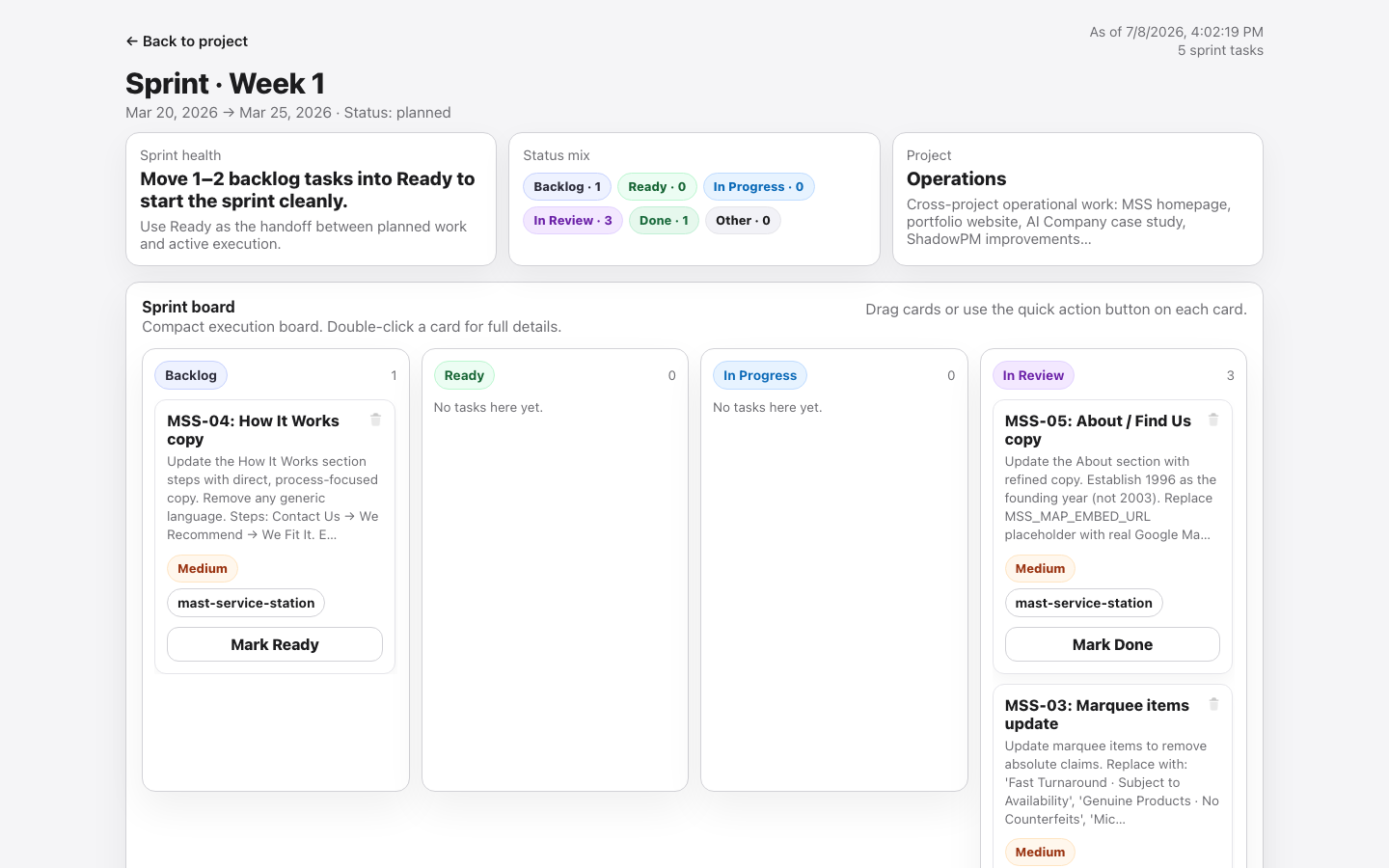Click the sprint health recommendation heading
Image resolution: width=1389 pixels, height=868 pixels.
(x=308, y=190)
